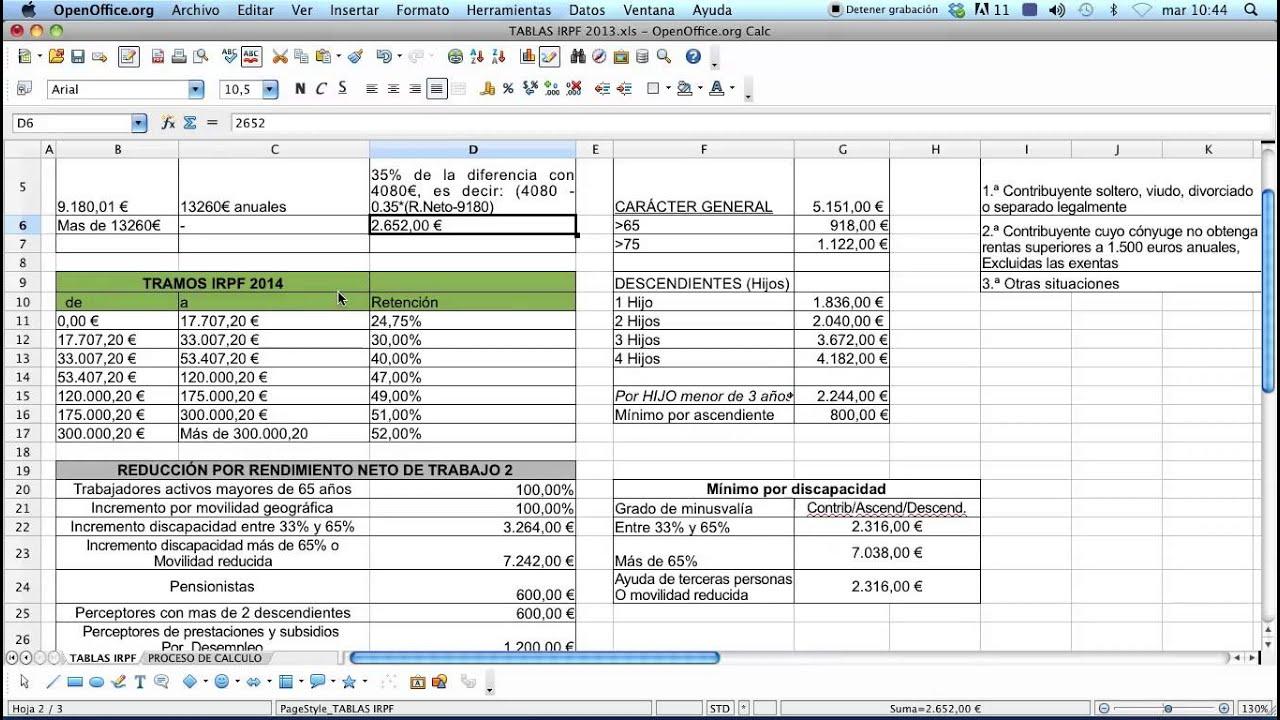The height and width of the screenshot is (720, 1280).
Task: Select the Text tool in drawing toolbar
Action: tap(140, 682)
